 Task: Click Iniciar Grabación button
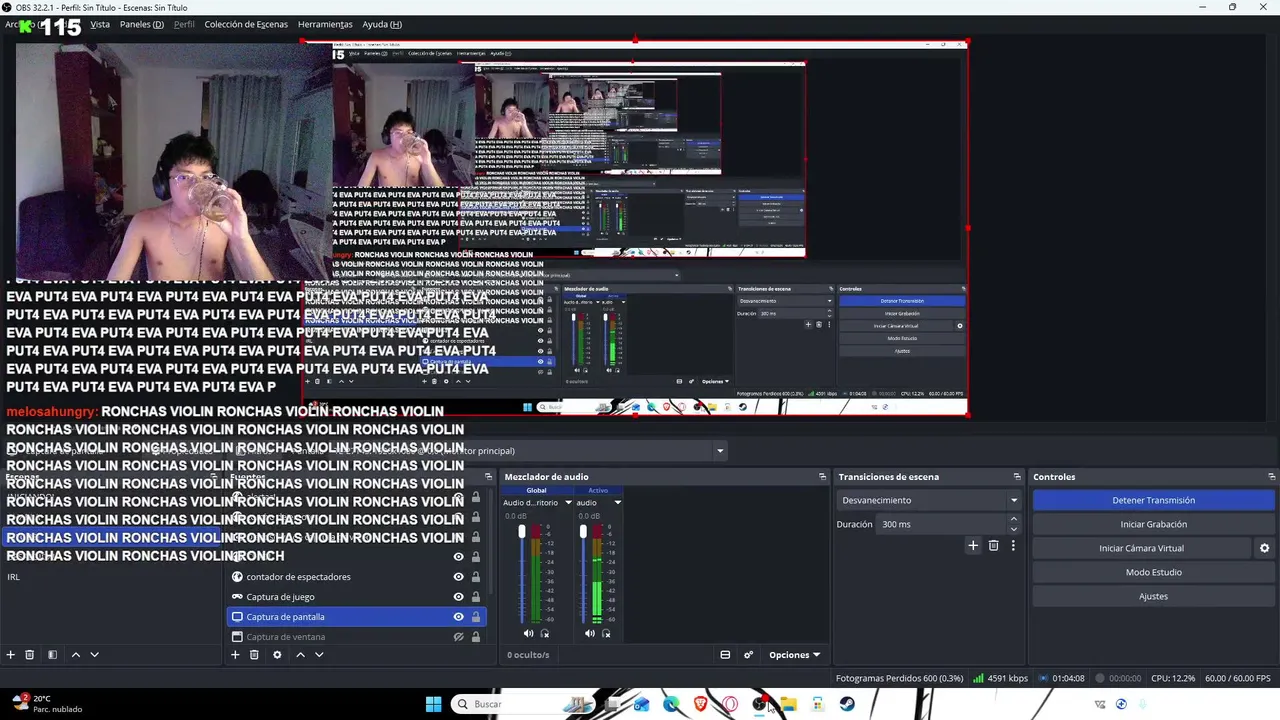1153,524
